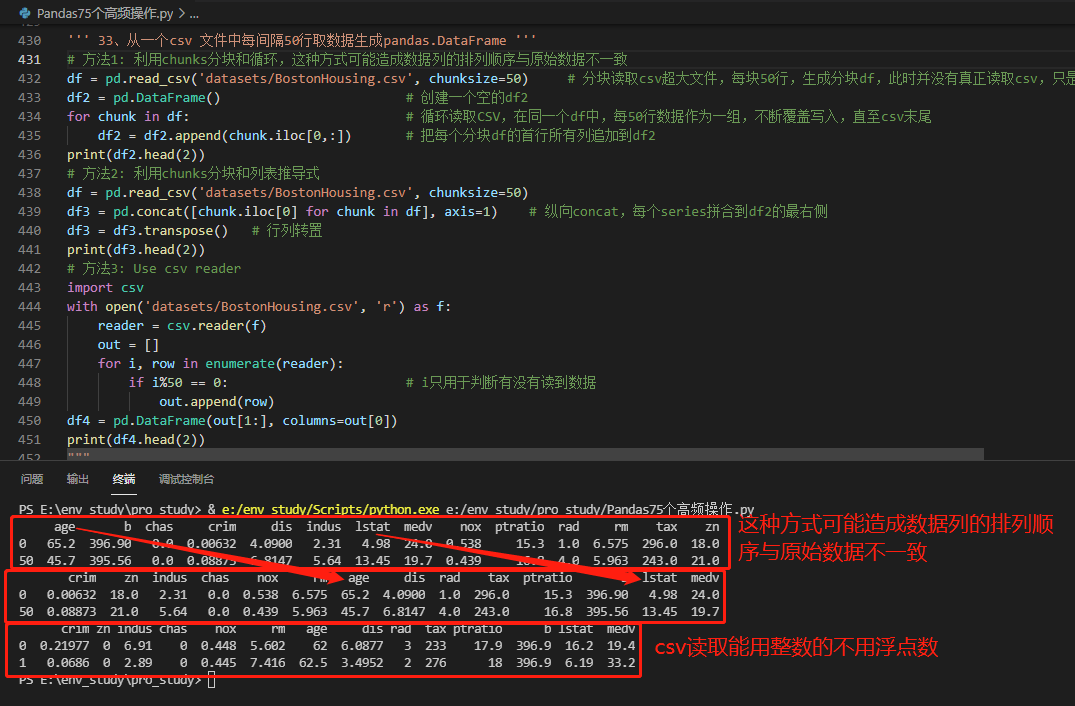Viewport: 1075px width, 706px height.
Task: Click 'csv.reader(f)' on line 445
Action: pyautogui.click(x=217, y=326)
